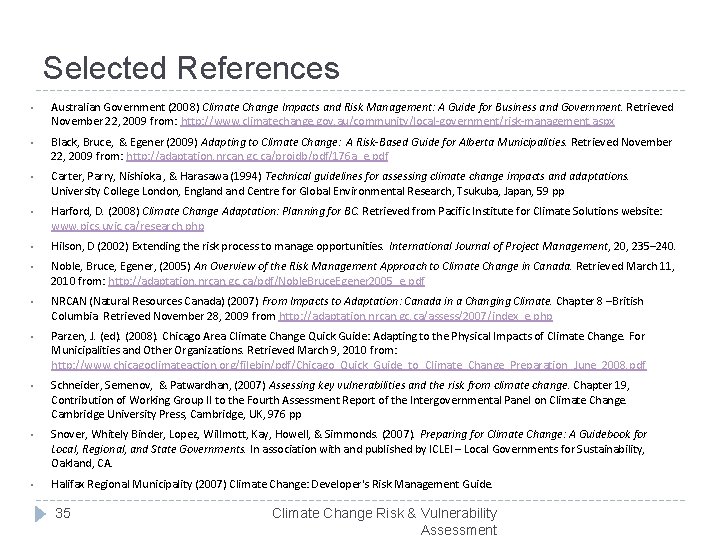Image resolution: width=720 pixels, height=540 pixels.
Task: Click 'Cambridge University Press, Cambridge, UK, 976 pp'
Action: point(176,414)
